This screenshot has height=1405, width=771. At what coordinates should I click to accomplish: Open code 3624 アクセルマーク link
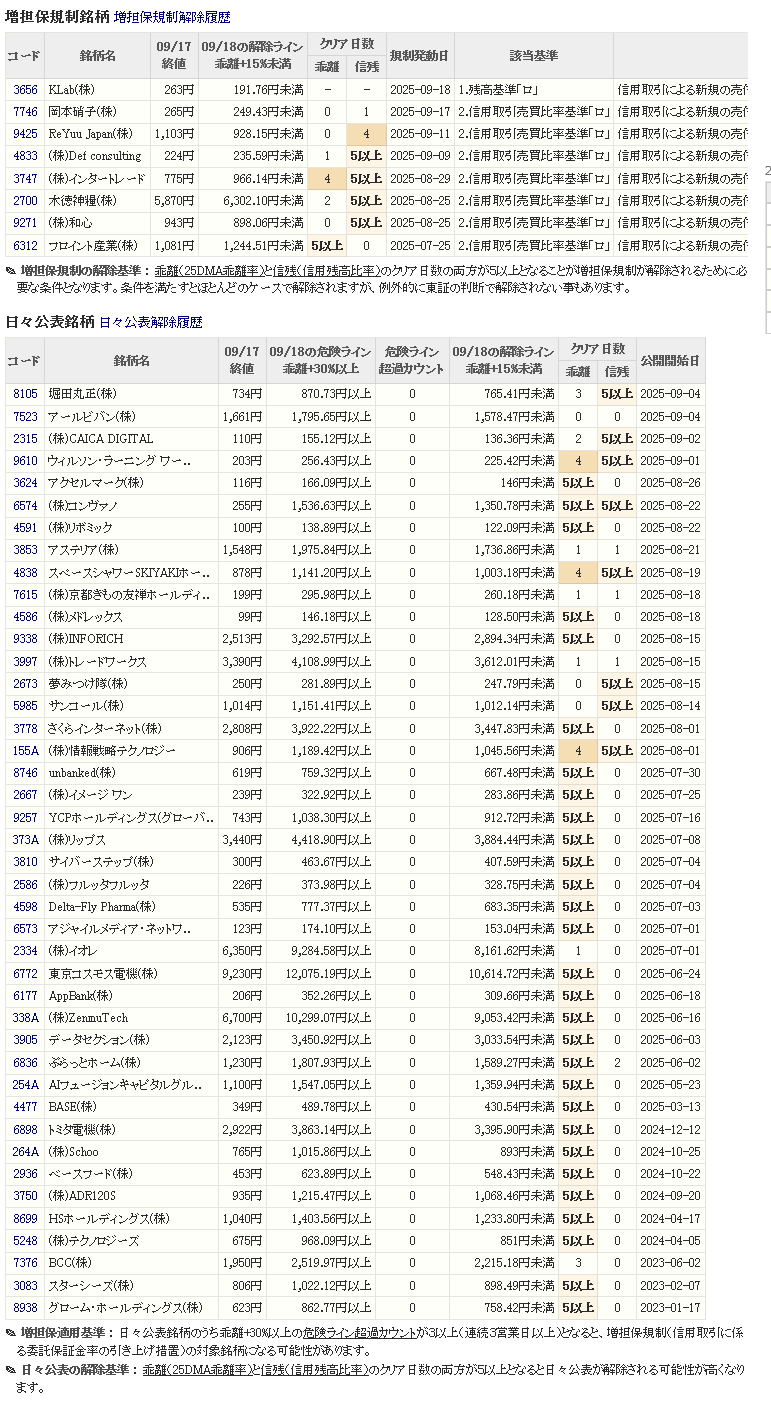(x=25, y=483)
